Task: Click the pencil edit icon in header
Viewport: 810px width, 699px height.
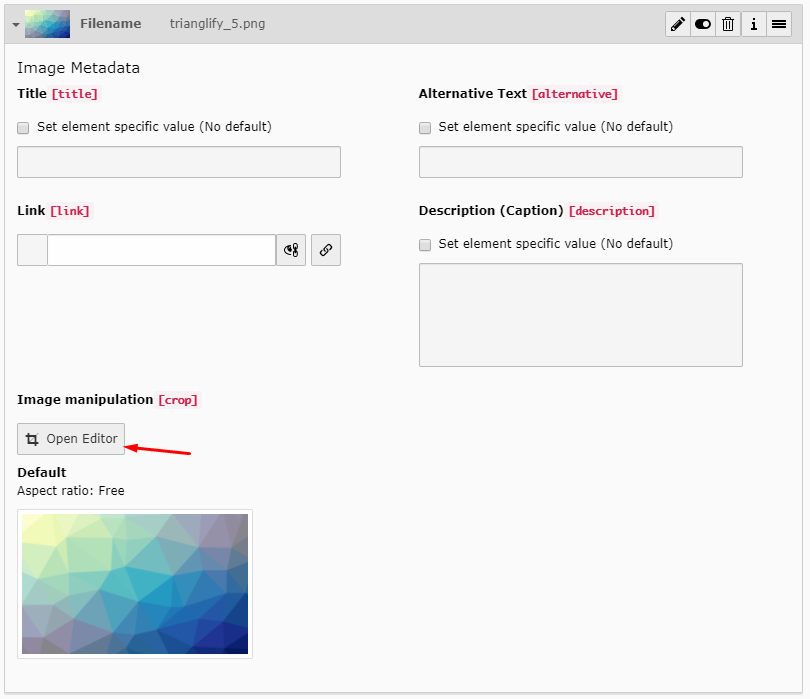Action: tap(678, 24)
